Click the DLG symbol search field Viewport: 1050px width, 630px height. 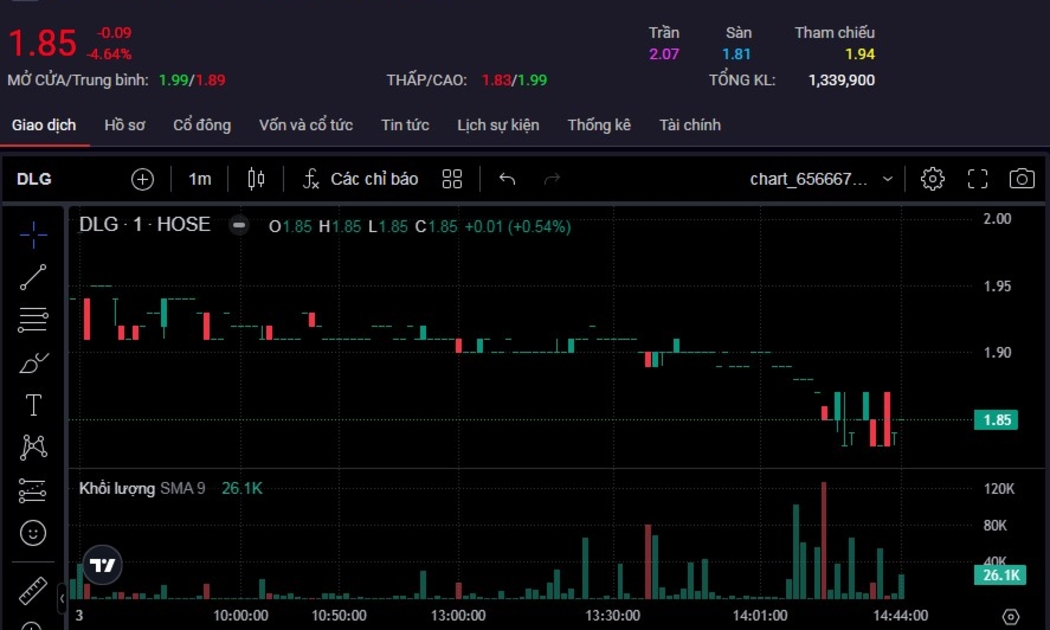pyautogui.click(x=34, y=179)
